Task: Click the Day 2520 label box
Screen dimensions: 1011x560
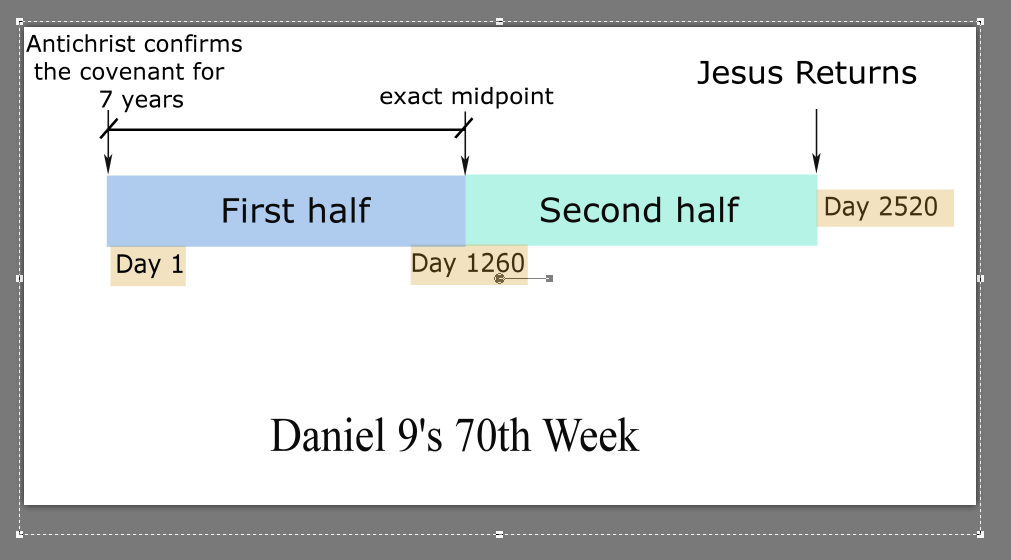Action: point(885,208)
